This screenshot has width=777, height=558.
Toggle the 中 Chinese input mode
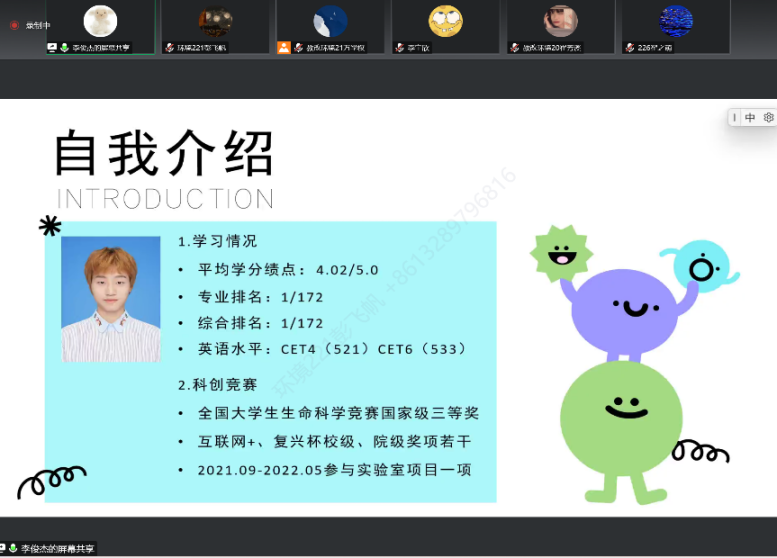point(750,118)
